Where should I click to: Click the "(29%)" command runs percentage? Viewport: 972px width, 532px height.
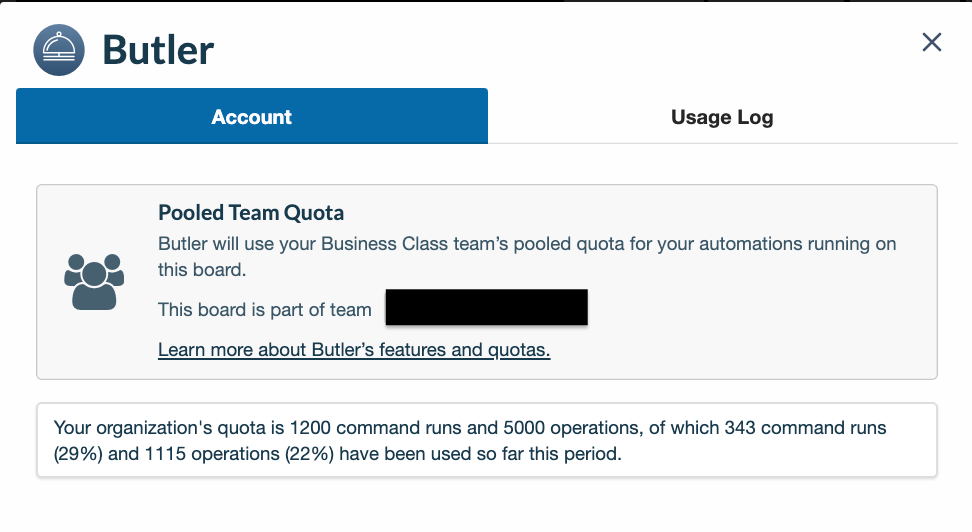(x=78, y=454)
